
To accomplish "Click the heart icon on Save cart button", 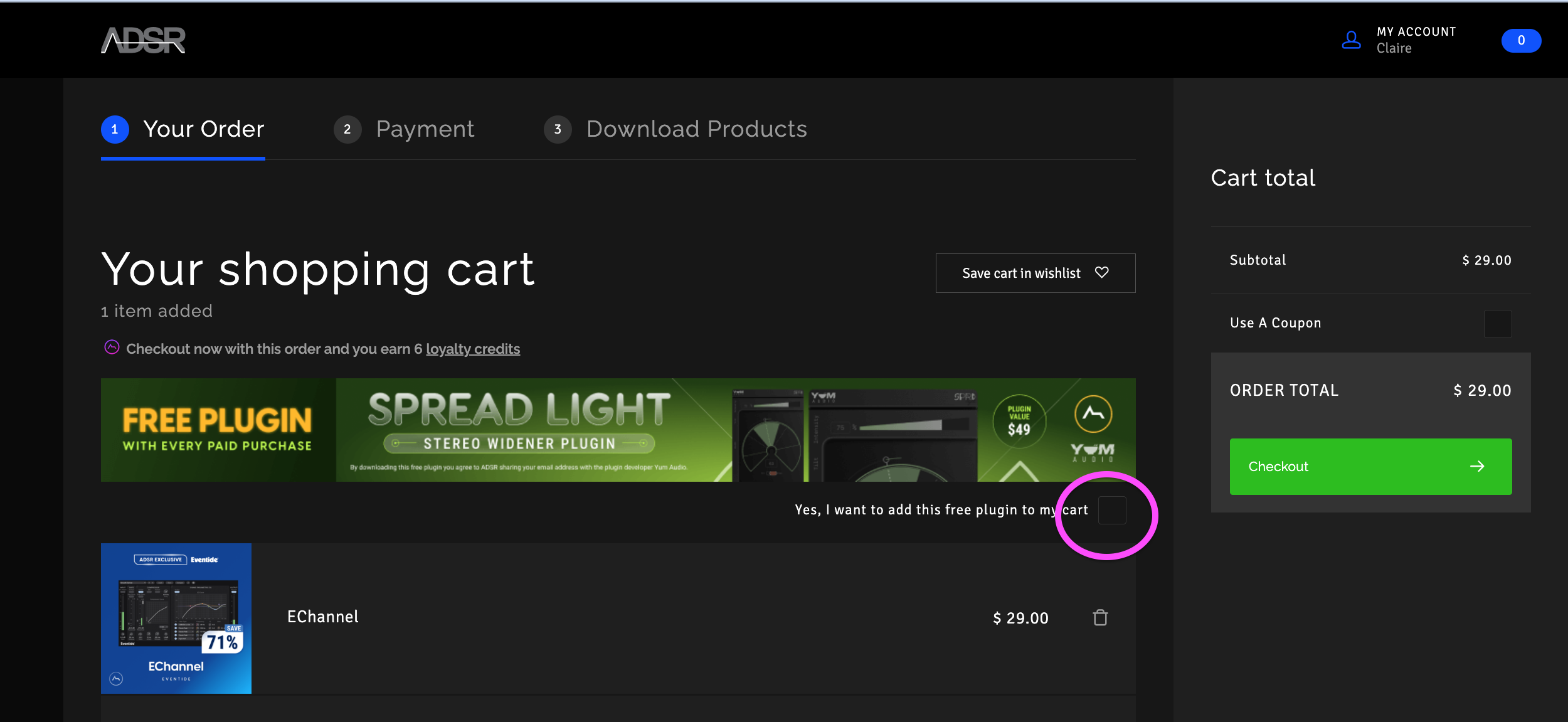I will coord(1102,272).
